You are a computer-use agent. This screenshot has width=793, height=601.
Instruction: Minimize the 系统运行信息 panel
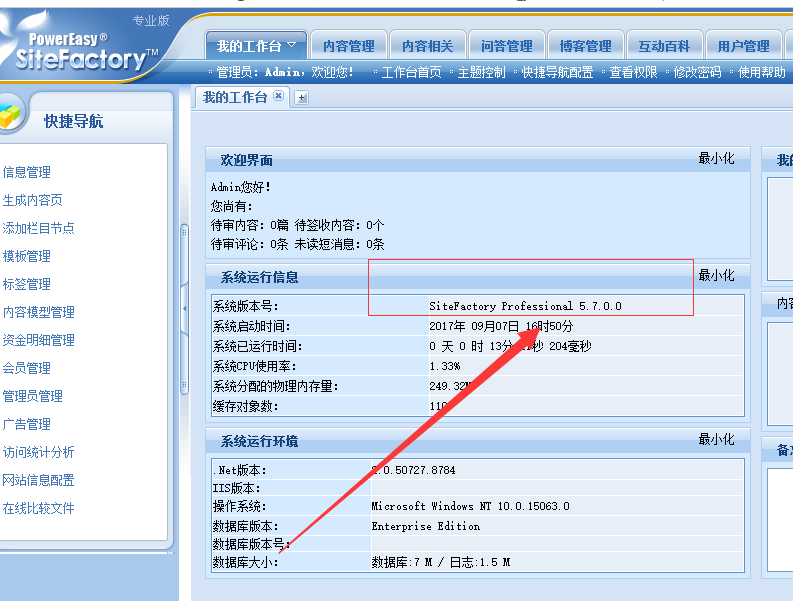(x=716, y=275)
